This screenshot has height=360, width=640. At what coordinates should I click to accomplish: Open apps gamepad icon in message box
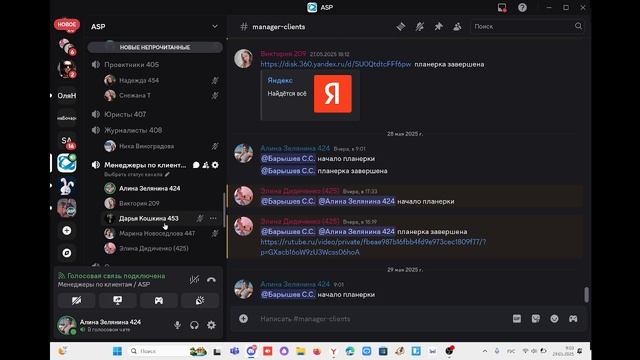pyautogui.click(x=573, y=319)
